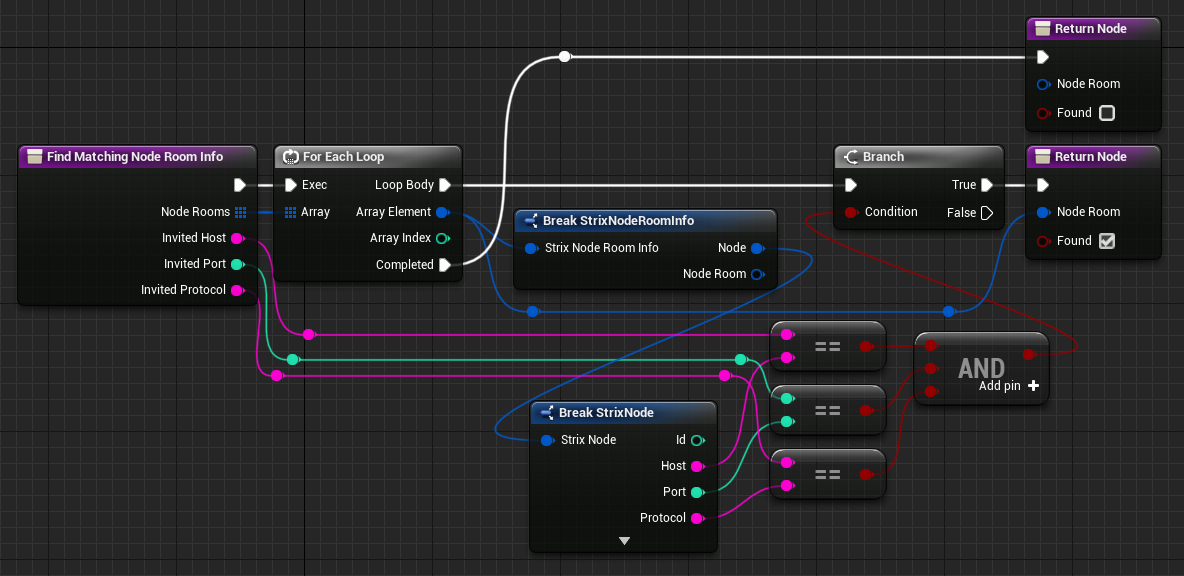This screenshot has width=1184, height=576.
Task: Click the Port output pin on Break StrixNode
Action: tap(698, 492)
